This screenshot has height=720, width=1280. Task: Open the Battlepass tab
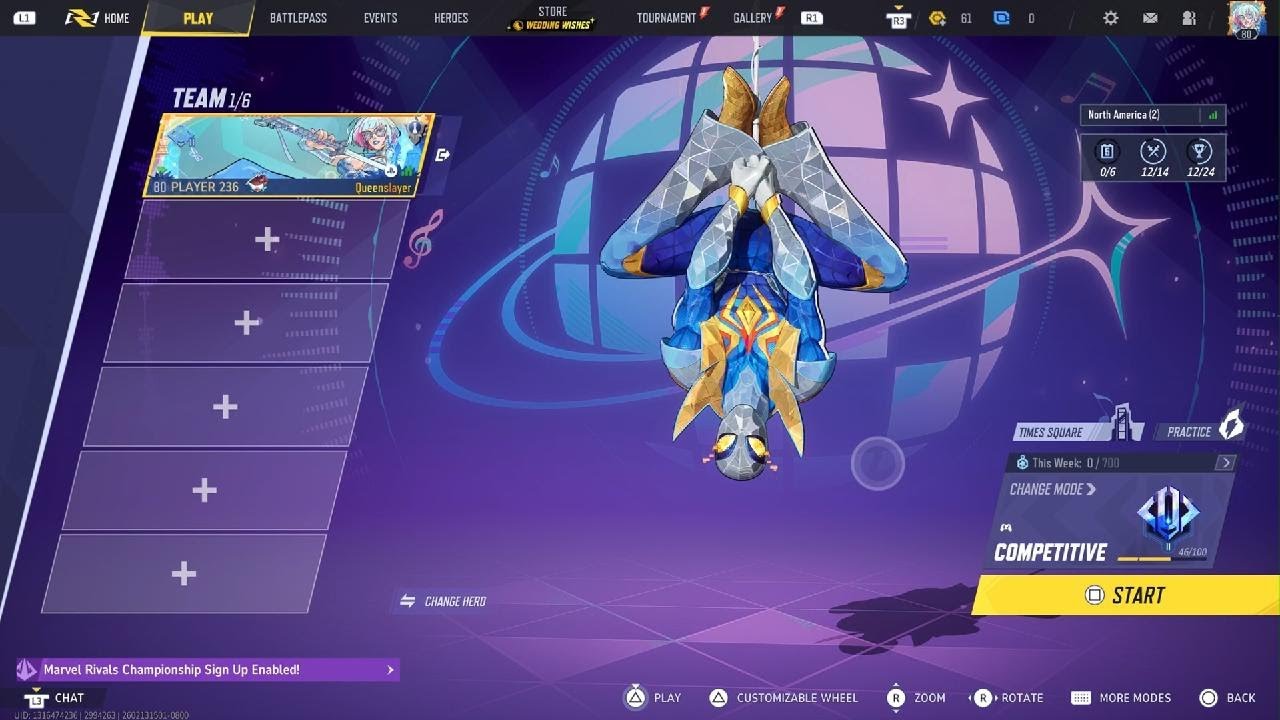coord(298,18)
